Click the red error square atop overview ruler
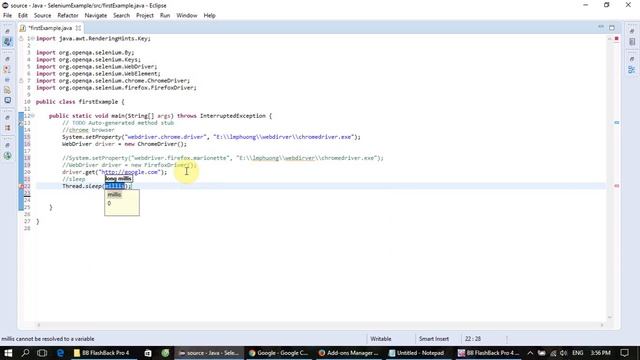This screenshot has height=360, width=640. click(616, 39)
